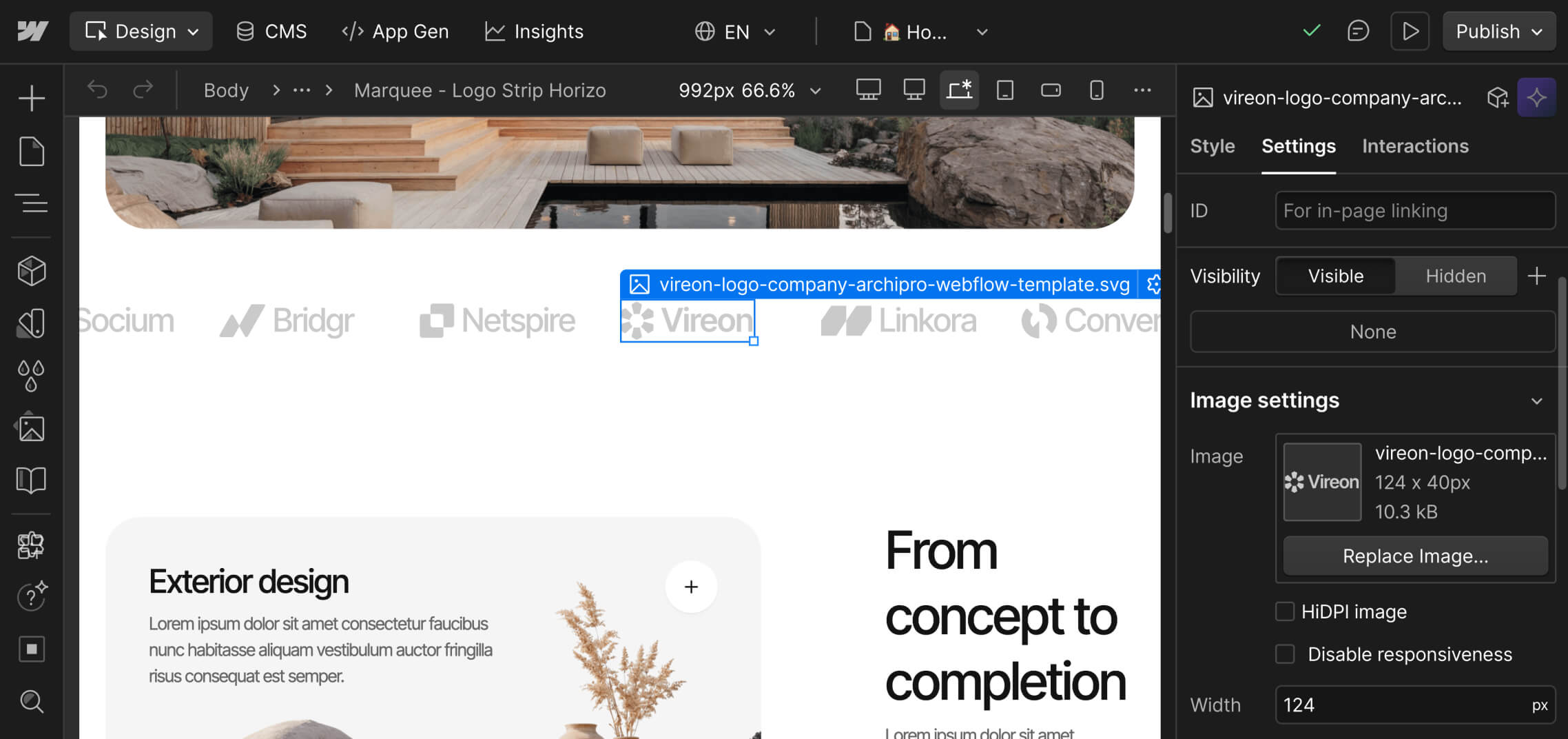Open selected image settings gear on canvas
1568x739 pixels.
click(1153, 284)
